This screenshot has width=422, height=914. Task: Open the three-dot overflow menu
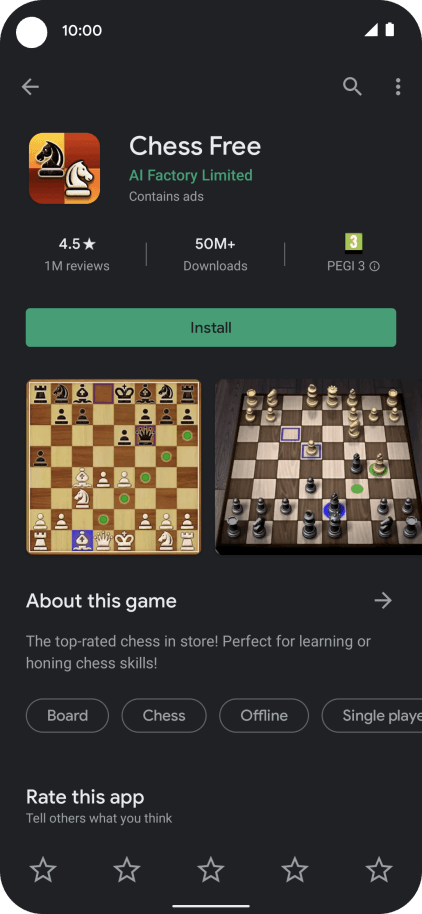pos(398,87)
